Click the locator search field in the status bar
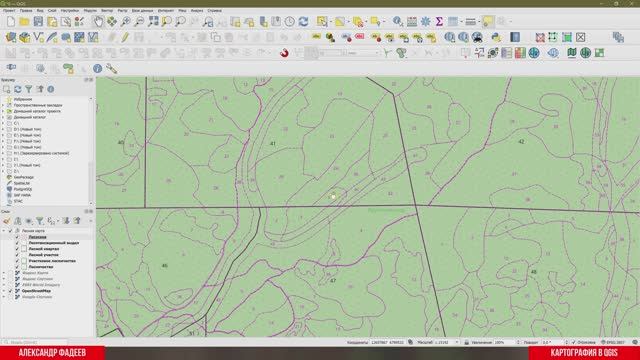Image resolution: width=640 pixels, height=360 pixels. coord(35,342)
